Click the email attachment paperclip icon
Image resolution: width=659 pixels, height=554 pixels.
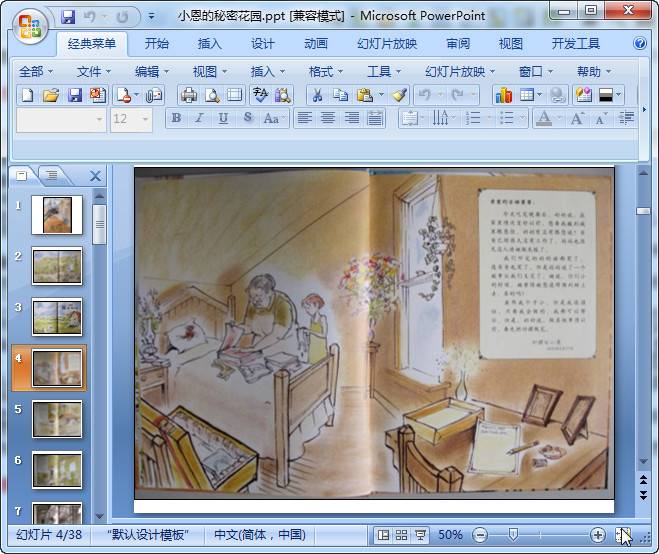154,95
